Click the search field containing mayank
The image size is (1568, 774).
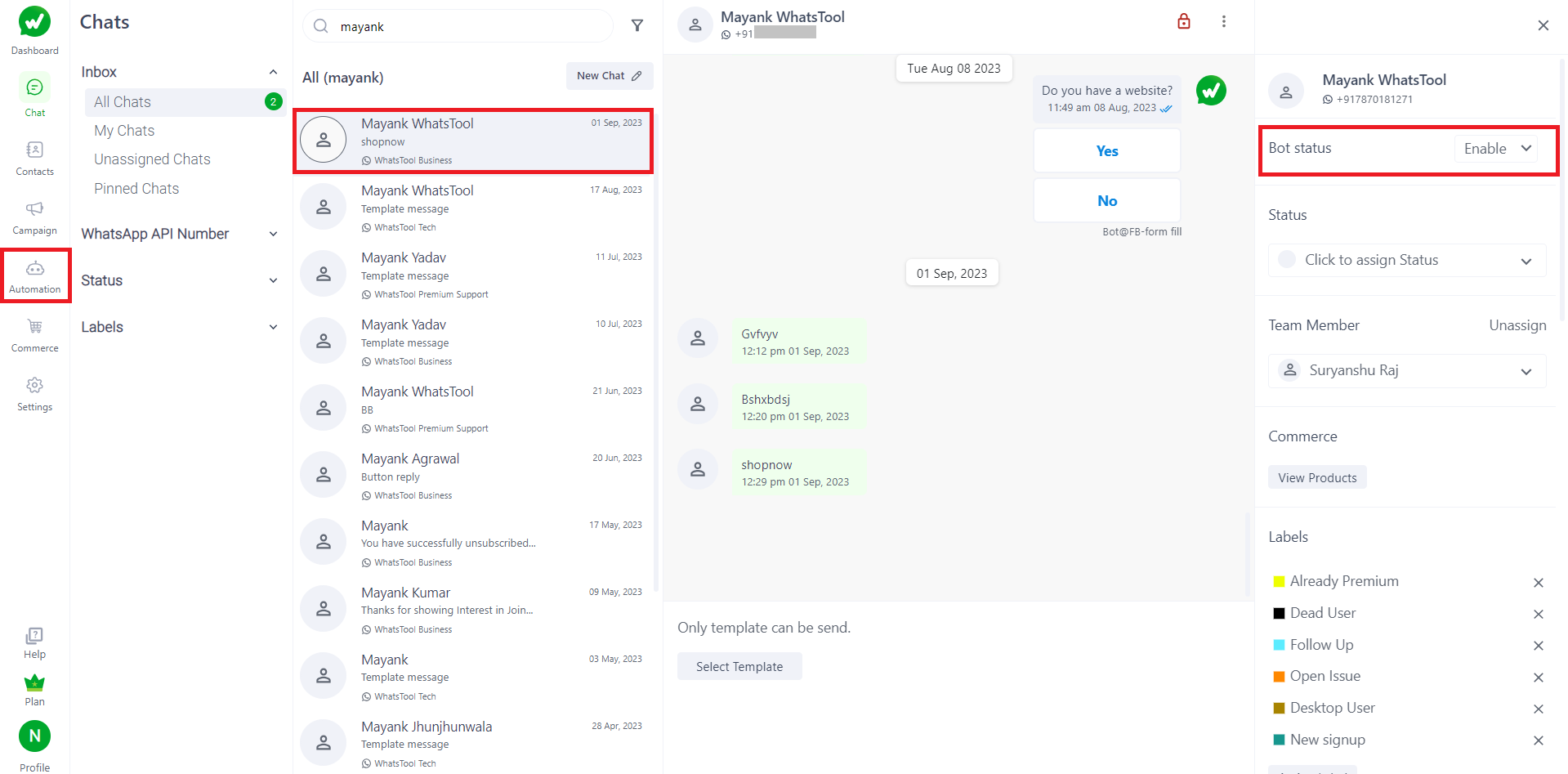(x=458, y=26)
